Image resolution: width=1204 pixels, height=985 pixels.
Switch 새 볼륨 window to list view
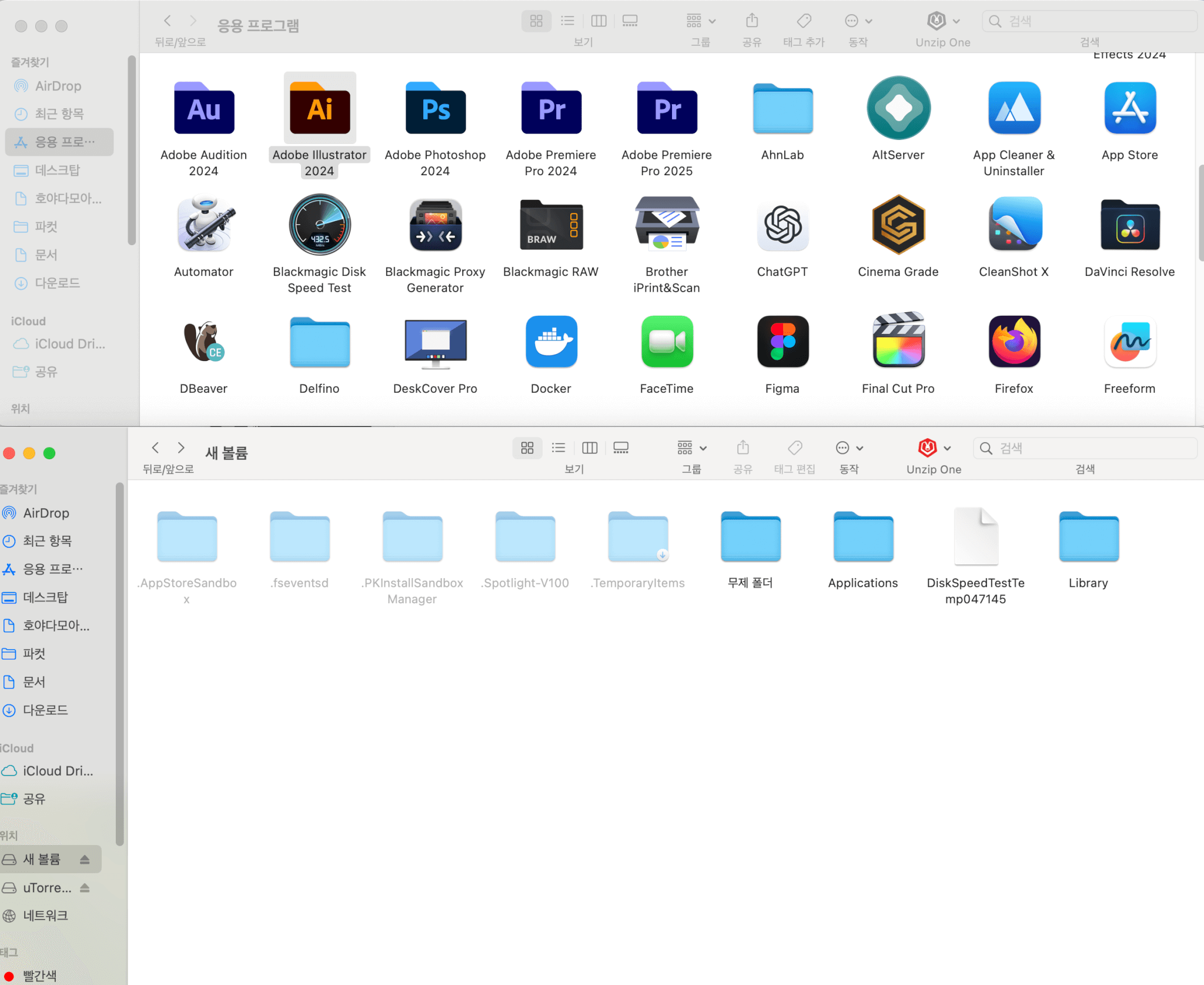[558, 448]
